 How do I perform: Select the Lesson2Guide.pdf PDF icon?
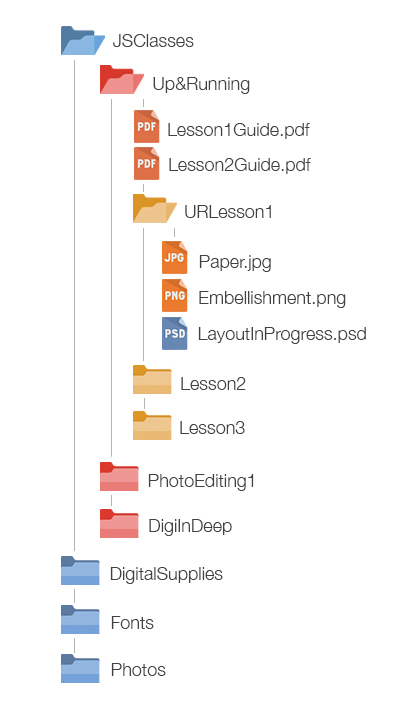click(x=147, y=163)
